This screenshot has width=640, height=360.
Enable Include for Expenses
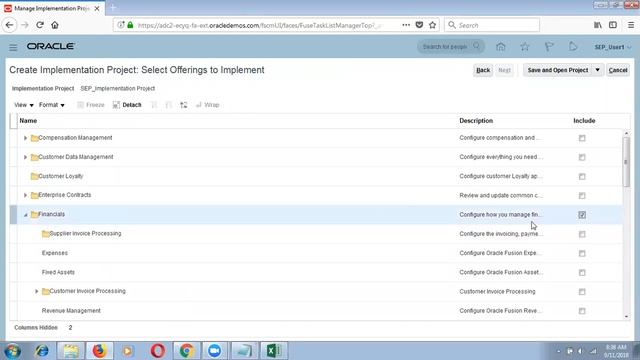point(582,253)
